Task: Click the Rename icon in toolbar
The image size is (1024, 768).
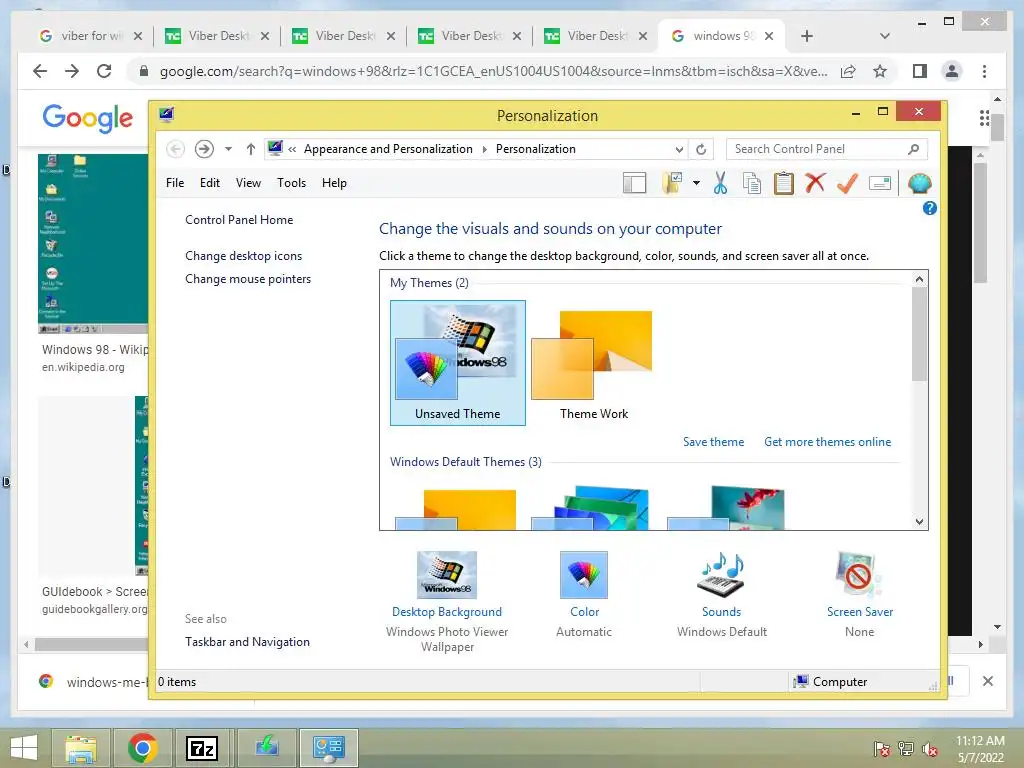Action: 880,184
